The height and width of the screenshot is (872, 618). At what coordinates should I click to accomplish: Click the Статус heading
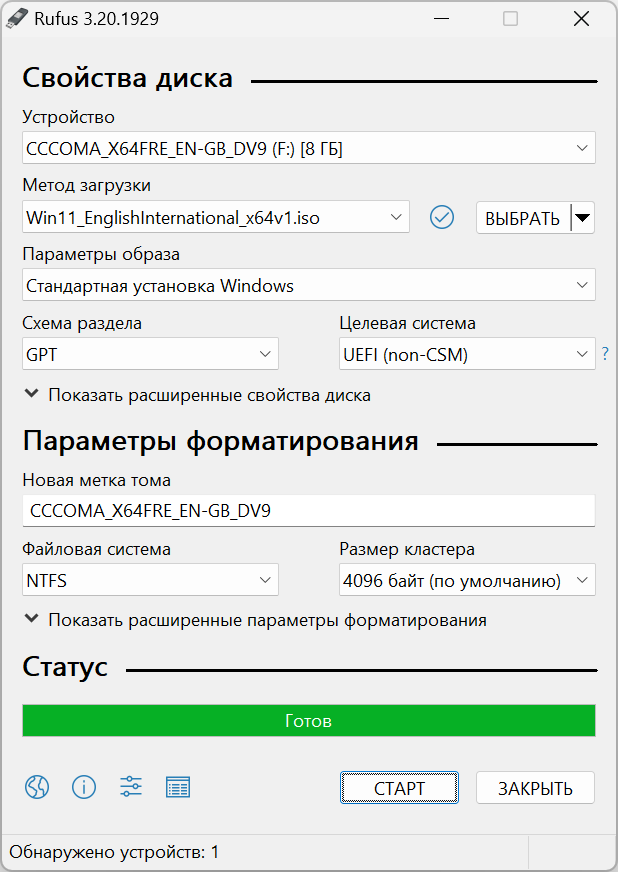pyautogui.click(x=65, y=667)
